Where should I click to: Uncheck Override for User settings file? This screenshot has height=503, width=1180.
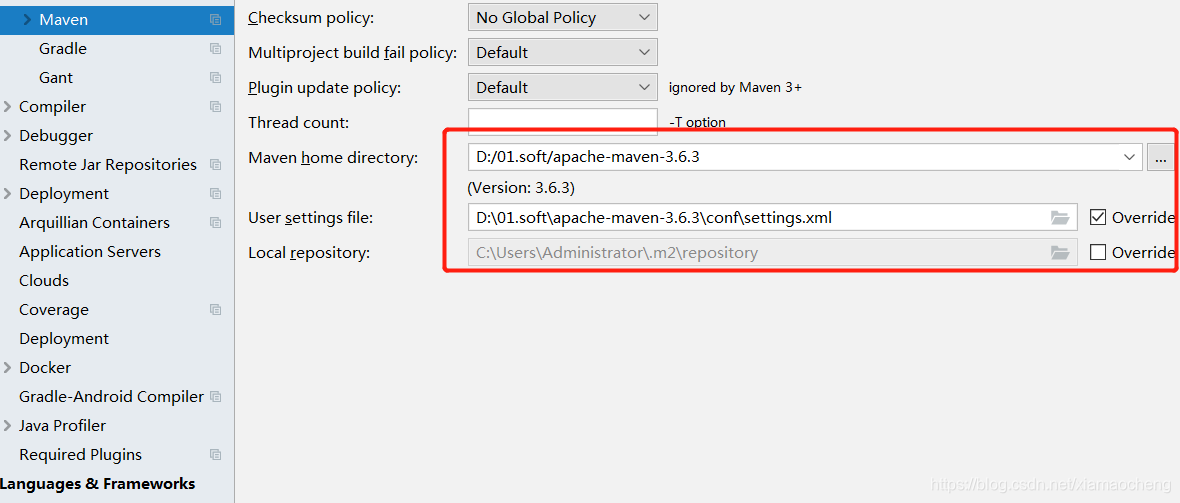(x=1098, y=218)
